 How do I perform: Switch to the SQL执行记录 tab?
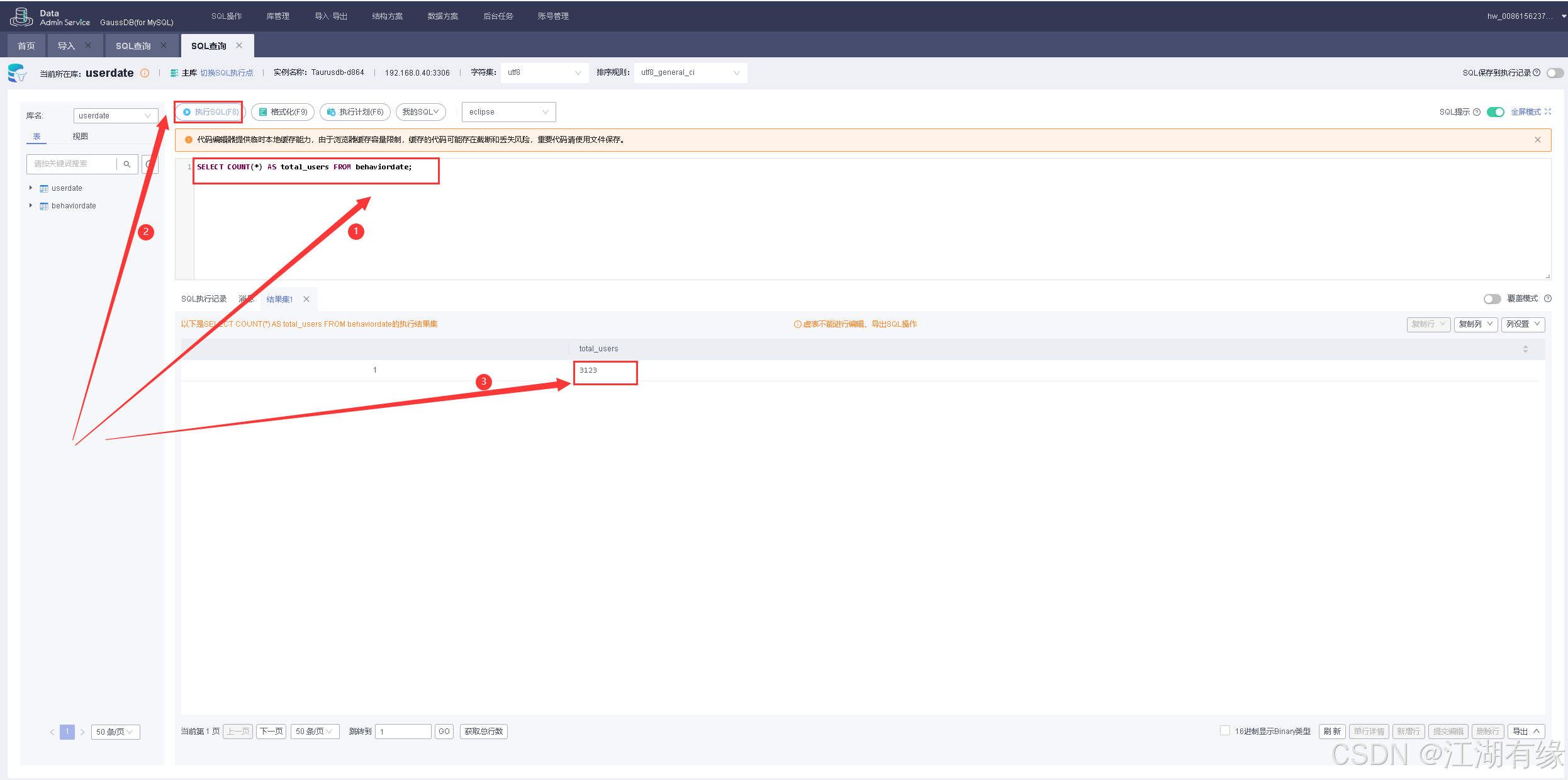(204, 299)
